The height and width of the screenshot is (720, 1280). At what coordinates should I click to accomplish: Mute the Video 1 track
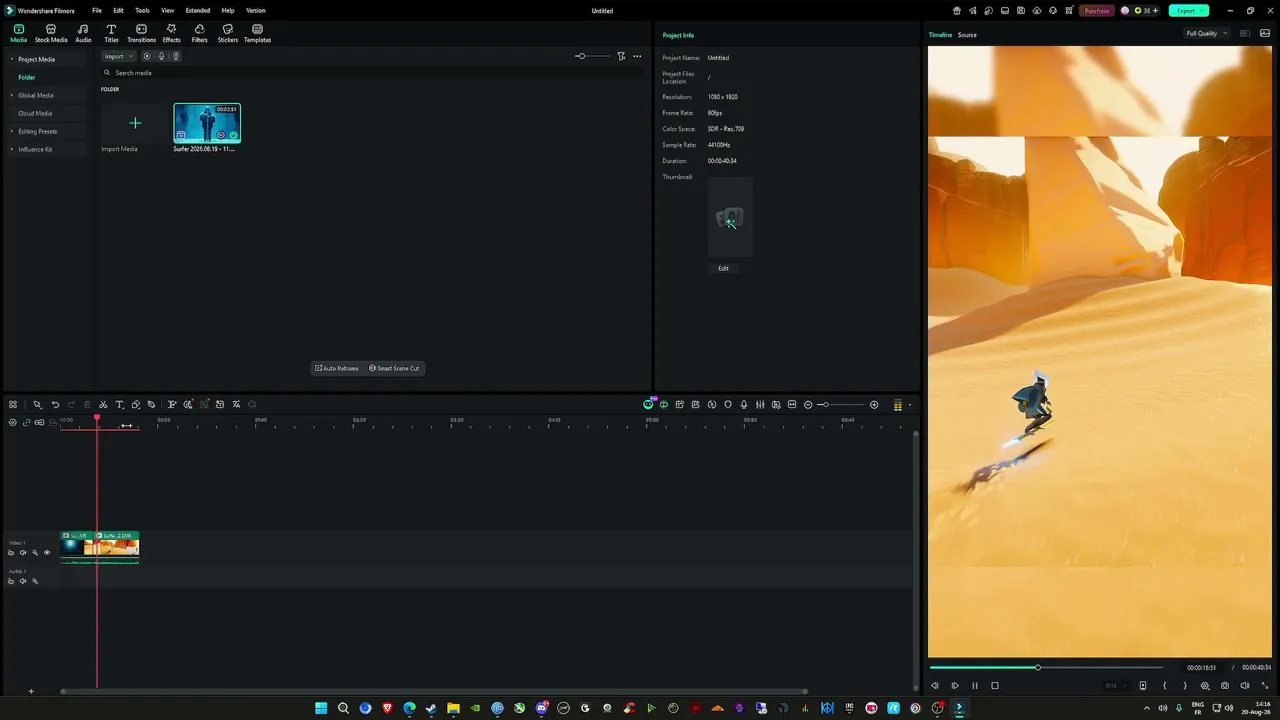[23, 553]
